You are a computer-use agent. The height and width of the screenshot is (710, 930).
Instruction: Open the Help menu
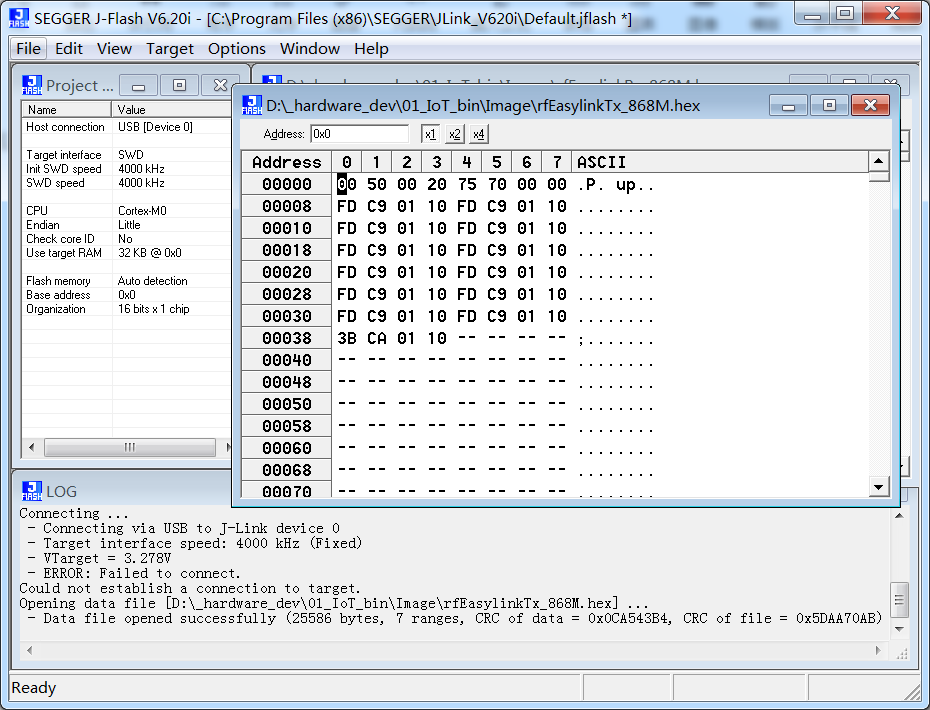tap(371, 48)
